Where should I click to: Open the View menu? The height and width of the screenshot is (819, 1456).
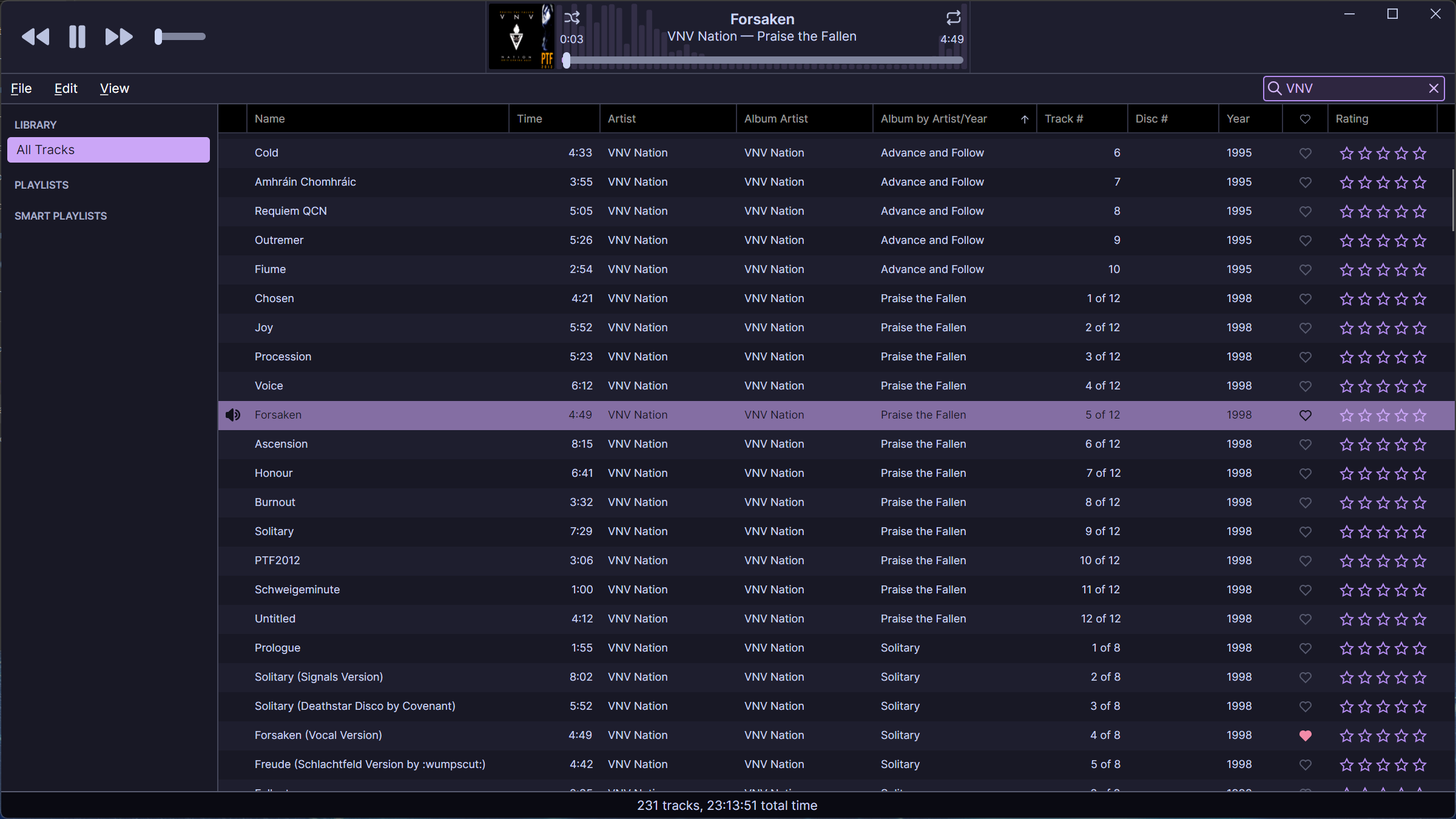(115, 89)
